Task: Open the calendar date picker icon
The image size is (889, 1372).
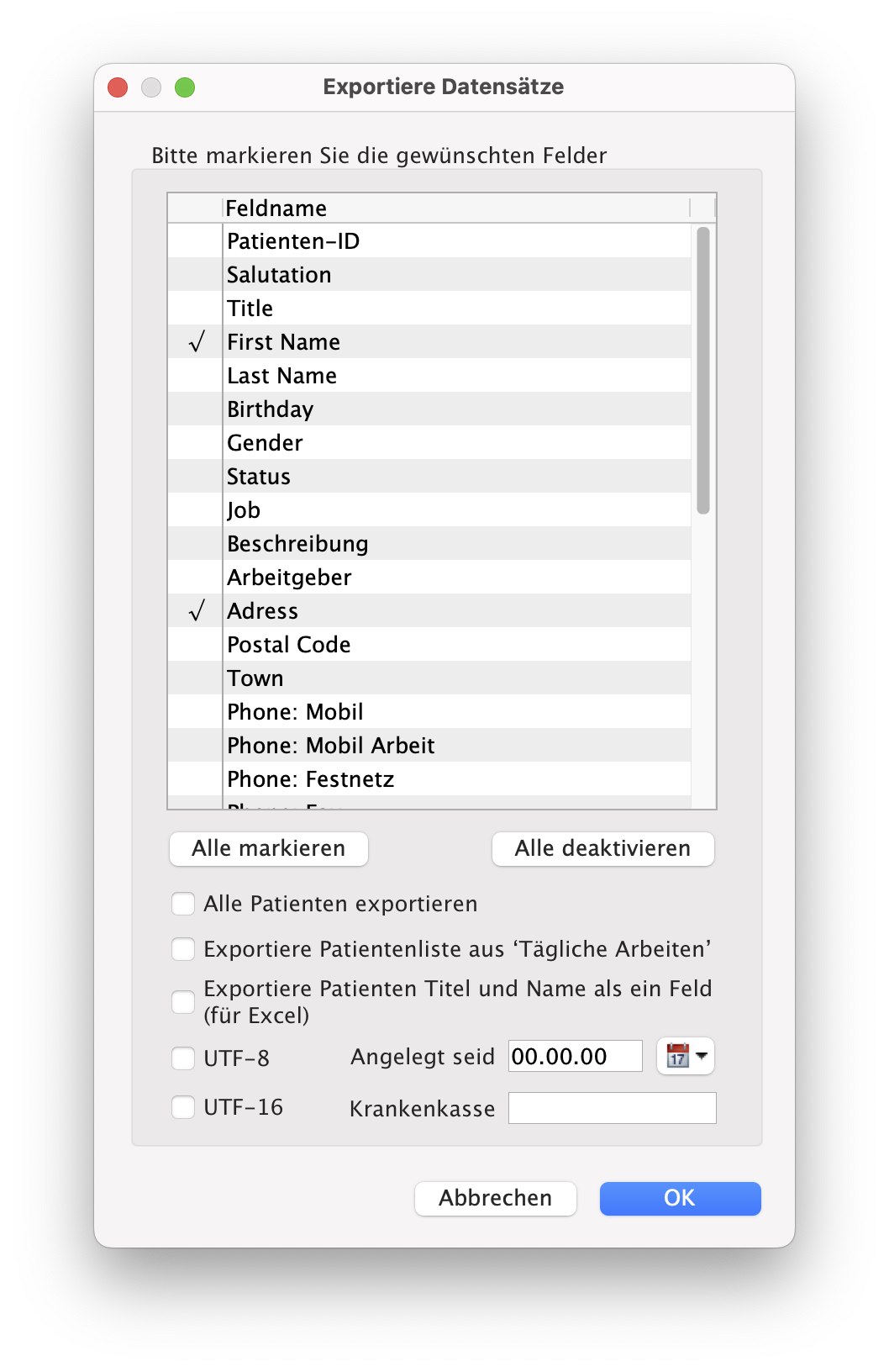Action: [677, 1056]
